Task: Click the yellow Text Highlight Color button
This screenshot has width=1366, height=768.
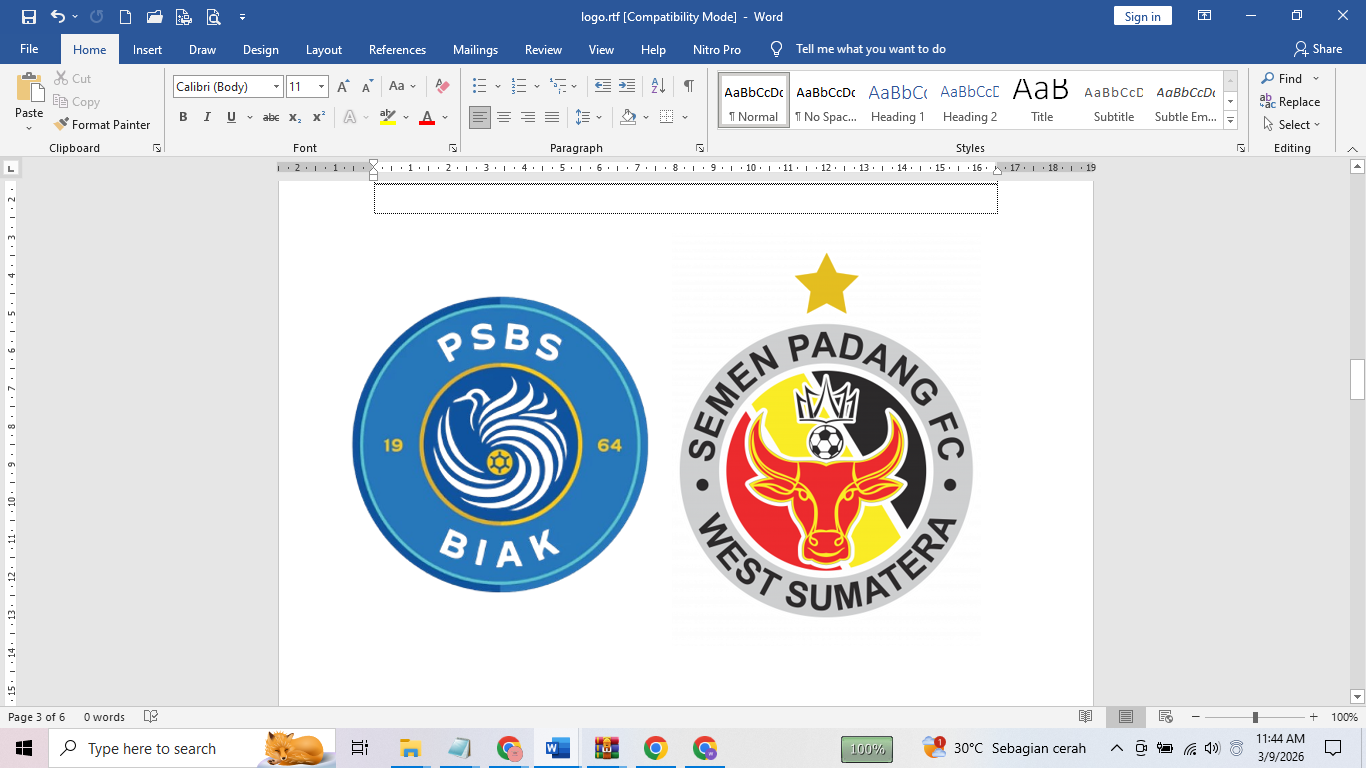Action: point(388,117)
